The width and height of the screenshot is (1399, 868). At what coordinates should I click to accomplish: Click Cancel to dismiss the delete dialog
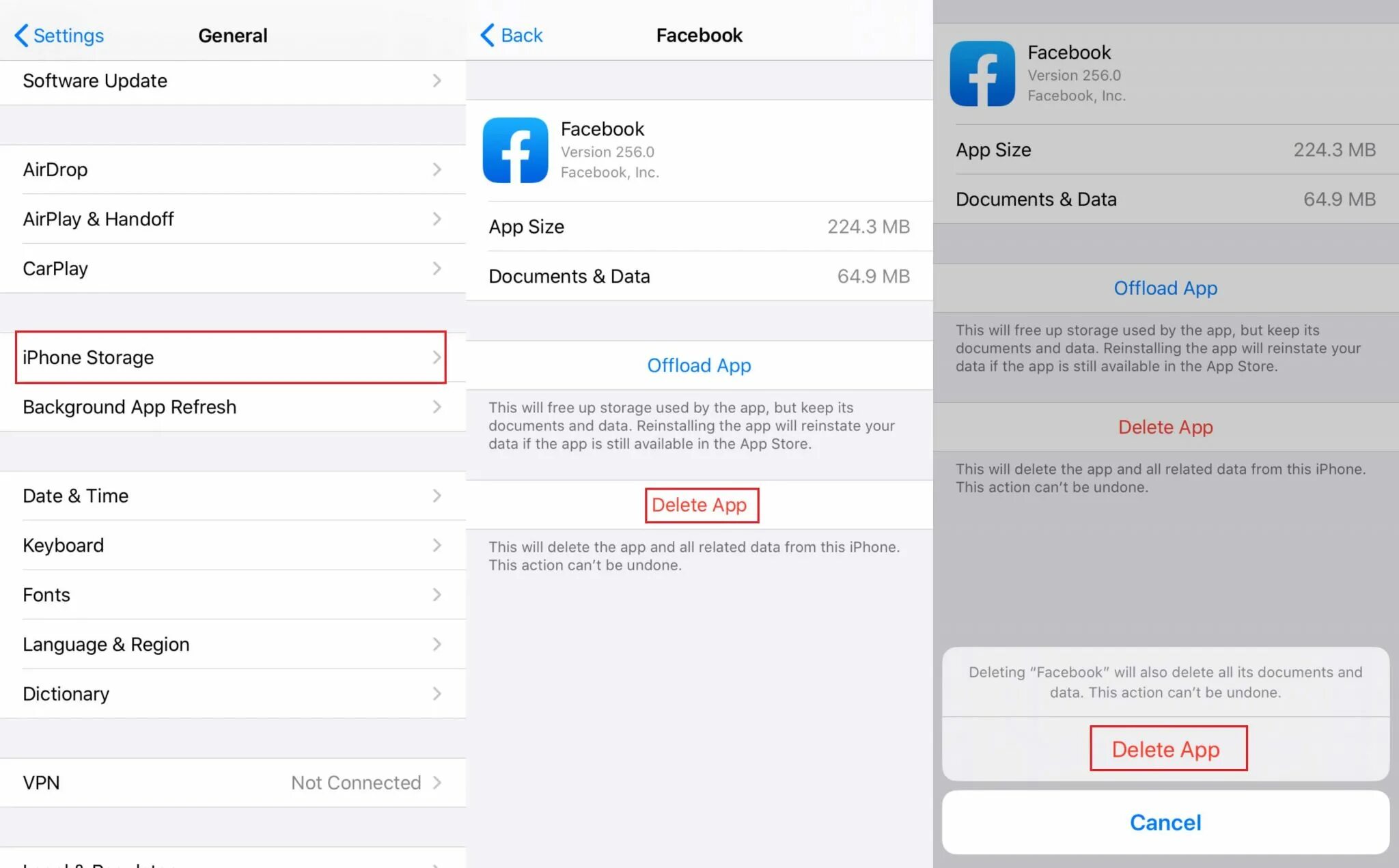coord(1165,821)
